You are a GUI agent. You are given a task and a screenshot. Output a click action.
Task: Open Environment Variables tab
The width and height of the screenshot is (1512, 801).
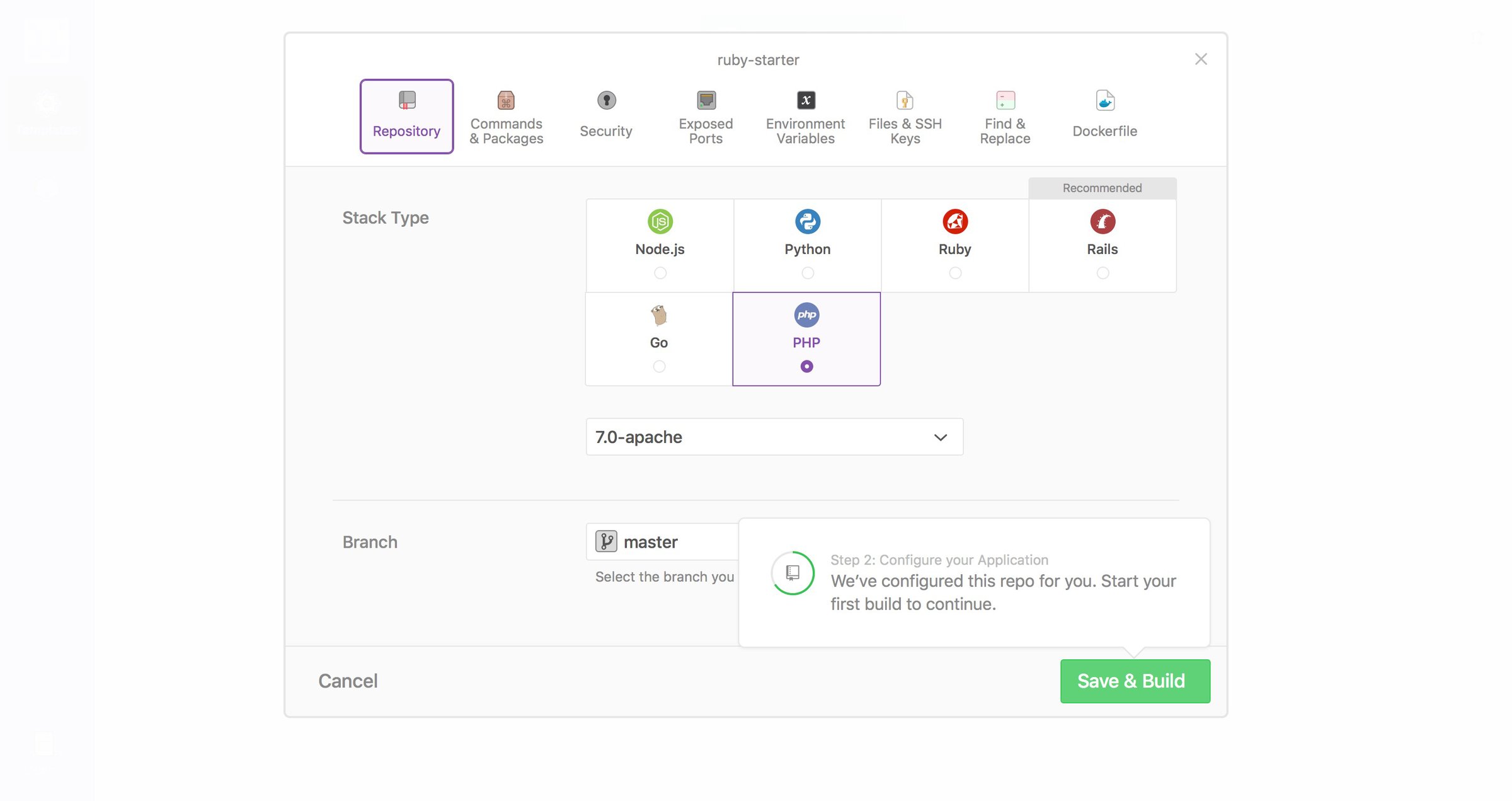pos(806,117)
